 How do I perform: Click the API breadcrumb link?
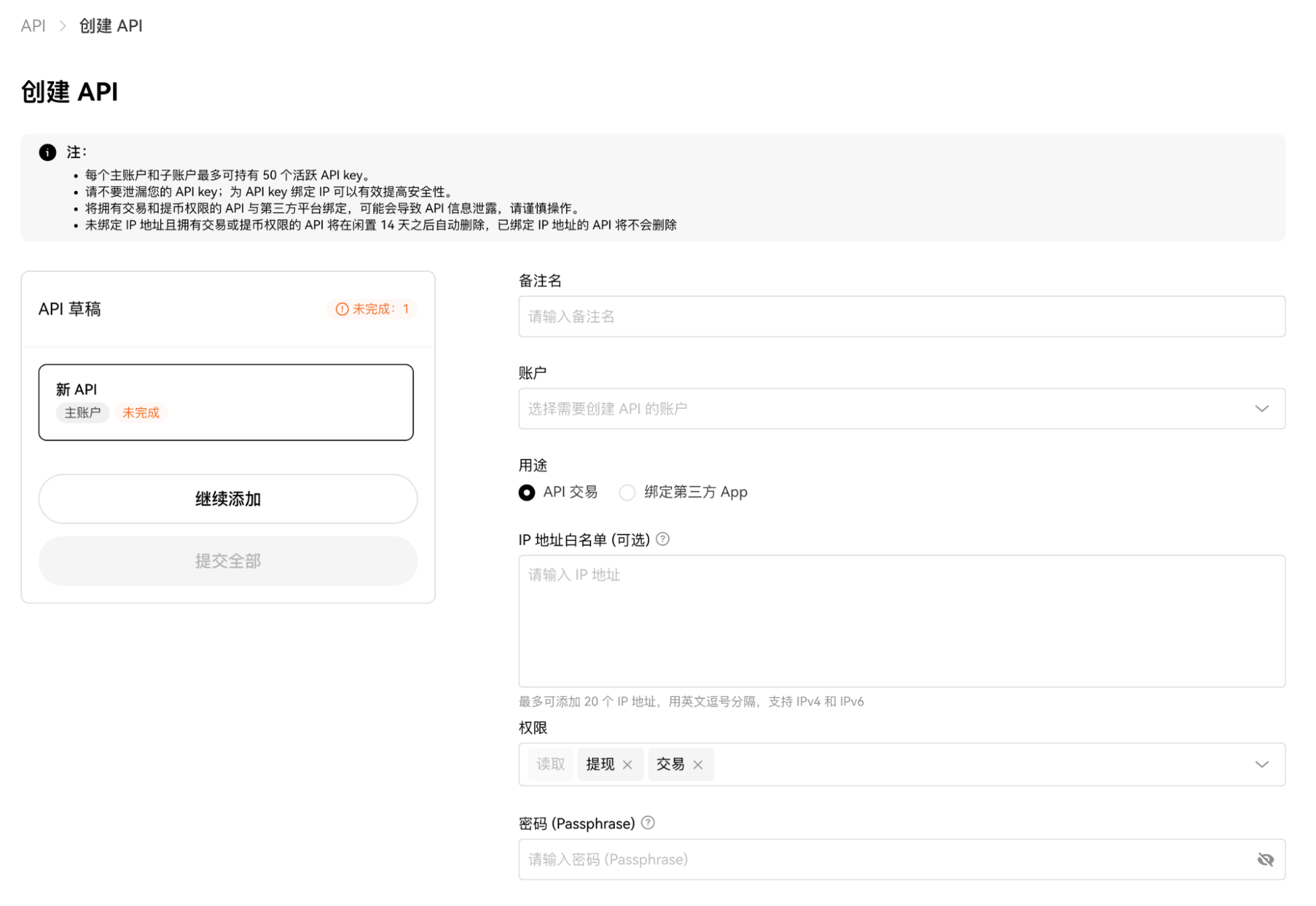(33, 26)
